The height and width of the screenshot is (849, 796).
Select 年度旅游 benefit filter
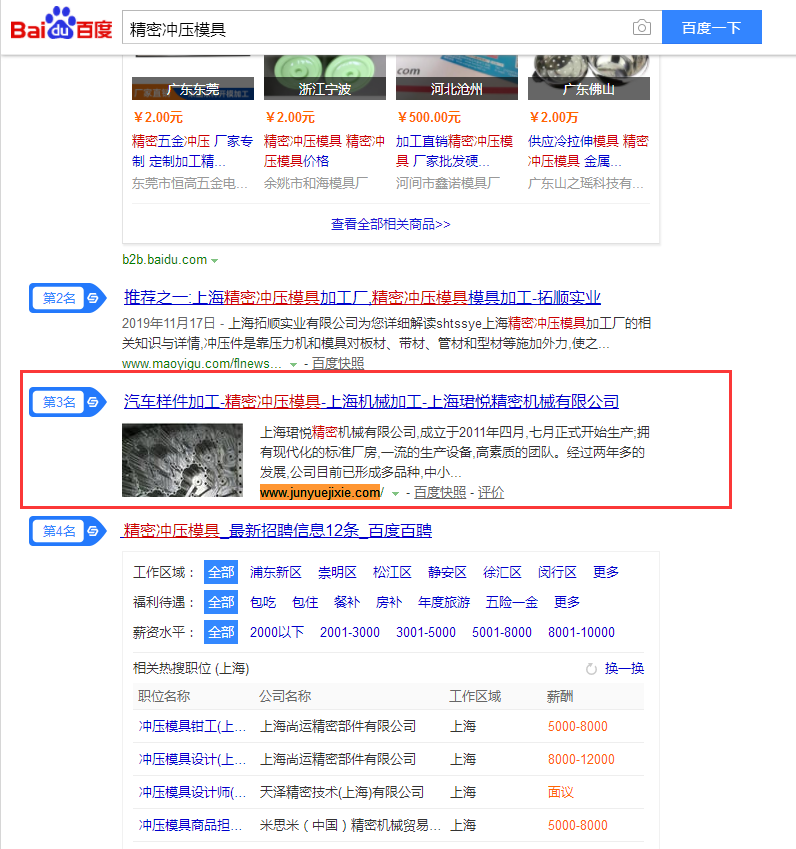[x=444, y=602]
